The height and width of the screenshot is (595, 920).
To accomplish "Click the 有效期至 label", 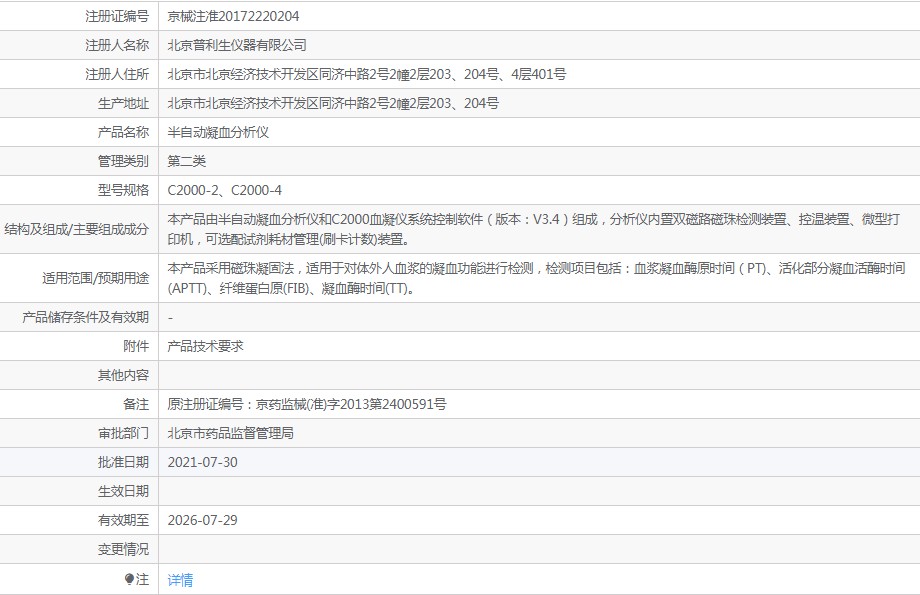I will pyautogui.click(x=123, y=520).
